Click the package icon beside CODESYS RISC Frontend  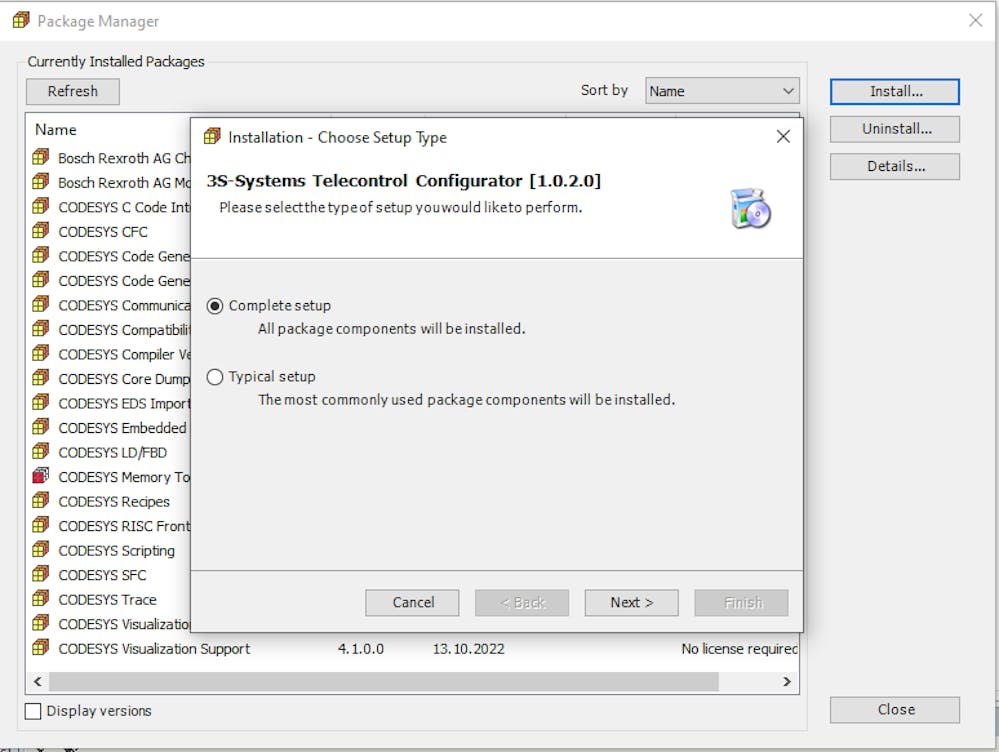click(x=40, y=524)
